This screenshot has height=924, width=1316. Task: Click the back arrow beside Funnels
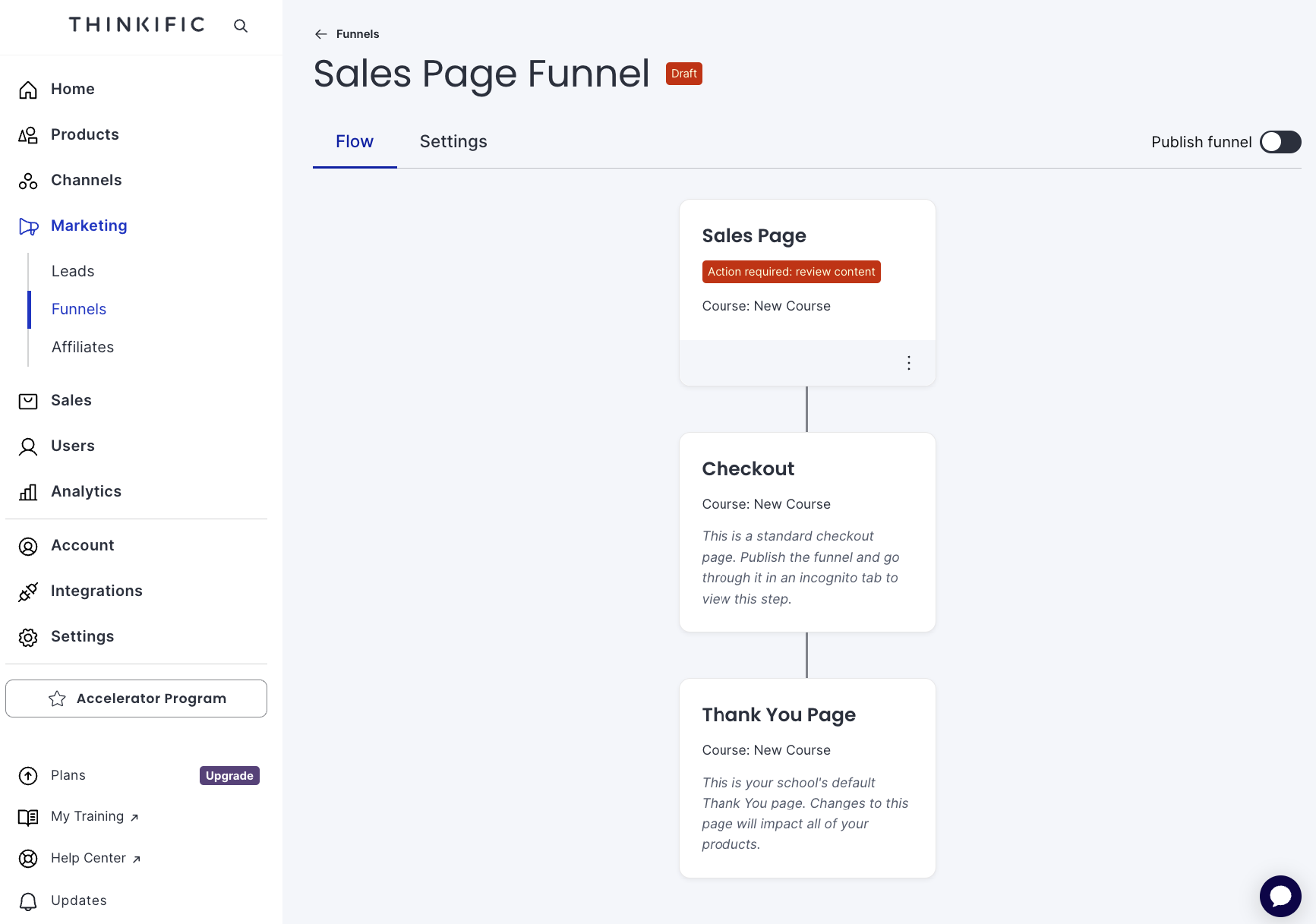[321, 34]
